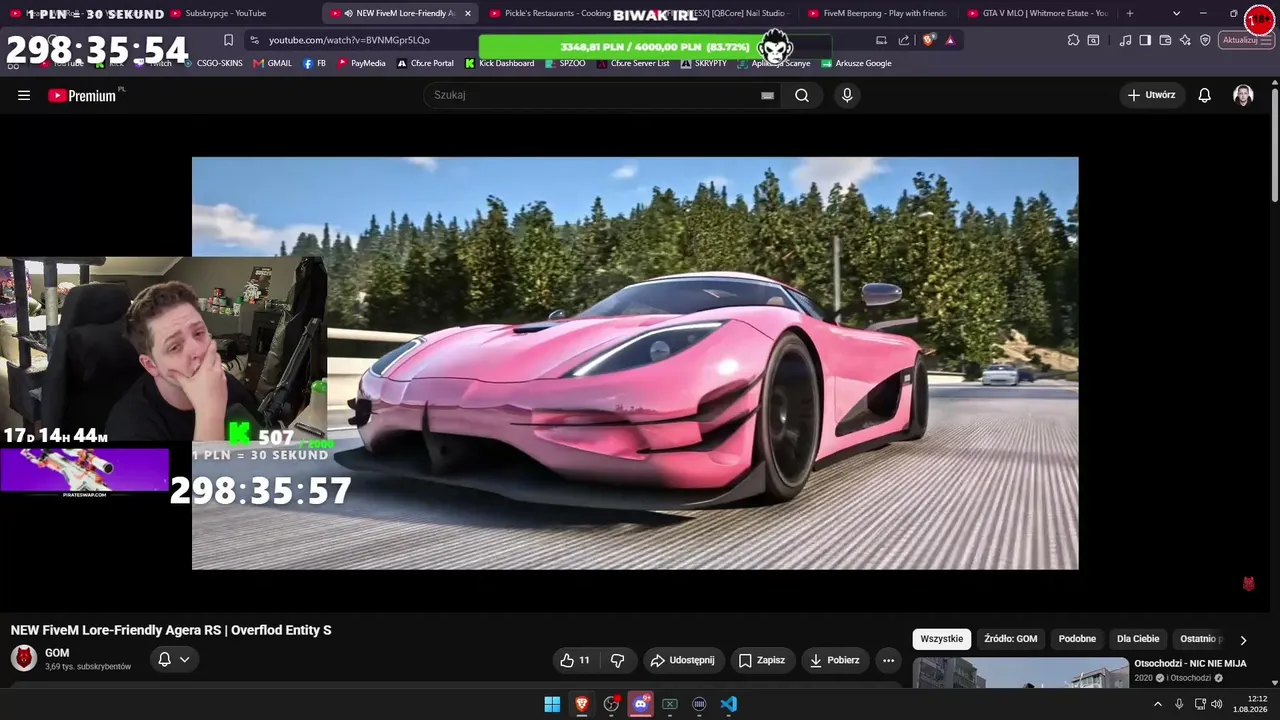The width and height of the screenshot is (1280, 720).
Task: Open the Windows Start menu
Action: [552, 704]
